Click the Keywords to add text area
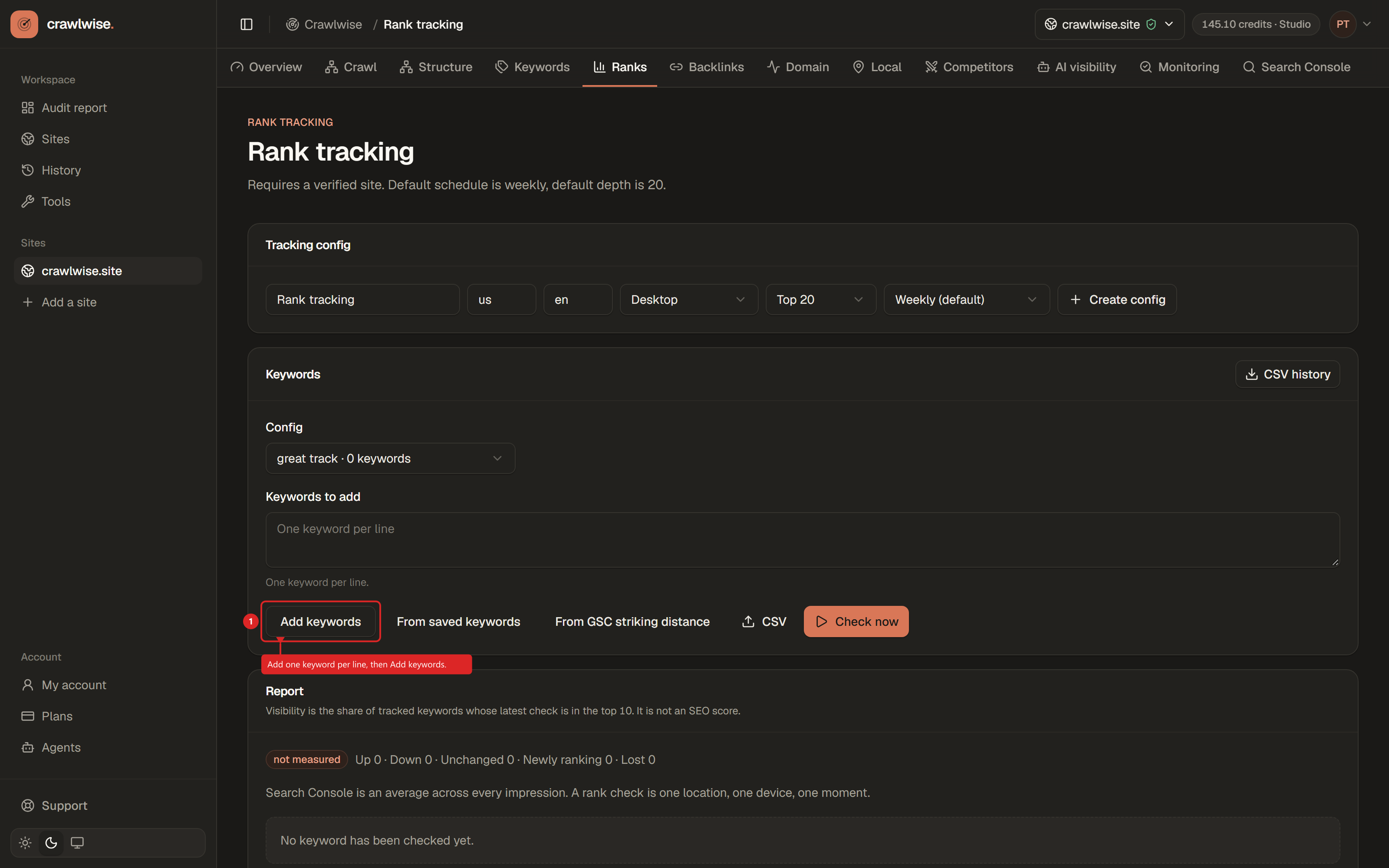The height and width of the screenshot is (868, 1389). click(x=803, y=539)
